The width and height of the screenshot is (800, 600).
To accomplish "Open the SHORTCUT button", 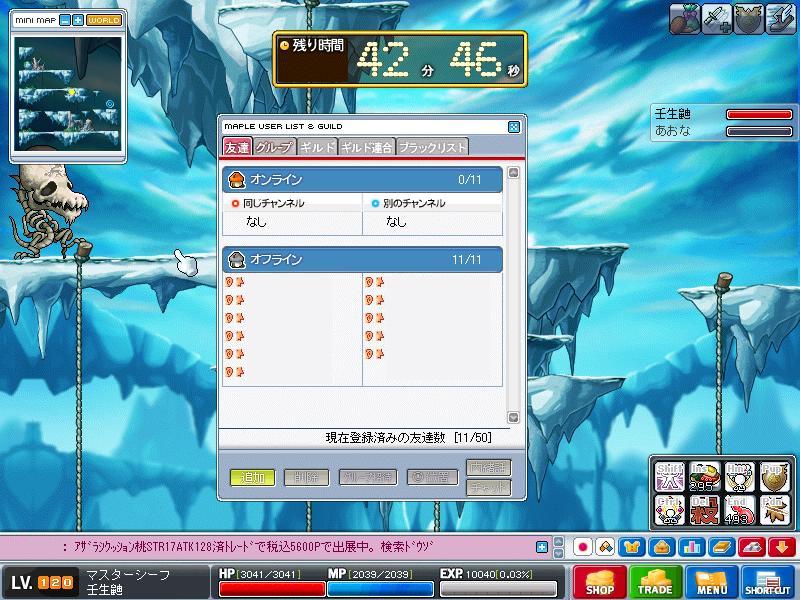I will tap(767, 582).
